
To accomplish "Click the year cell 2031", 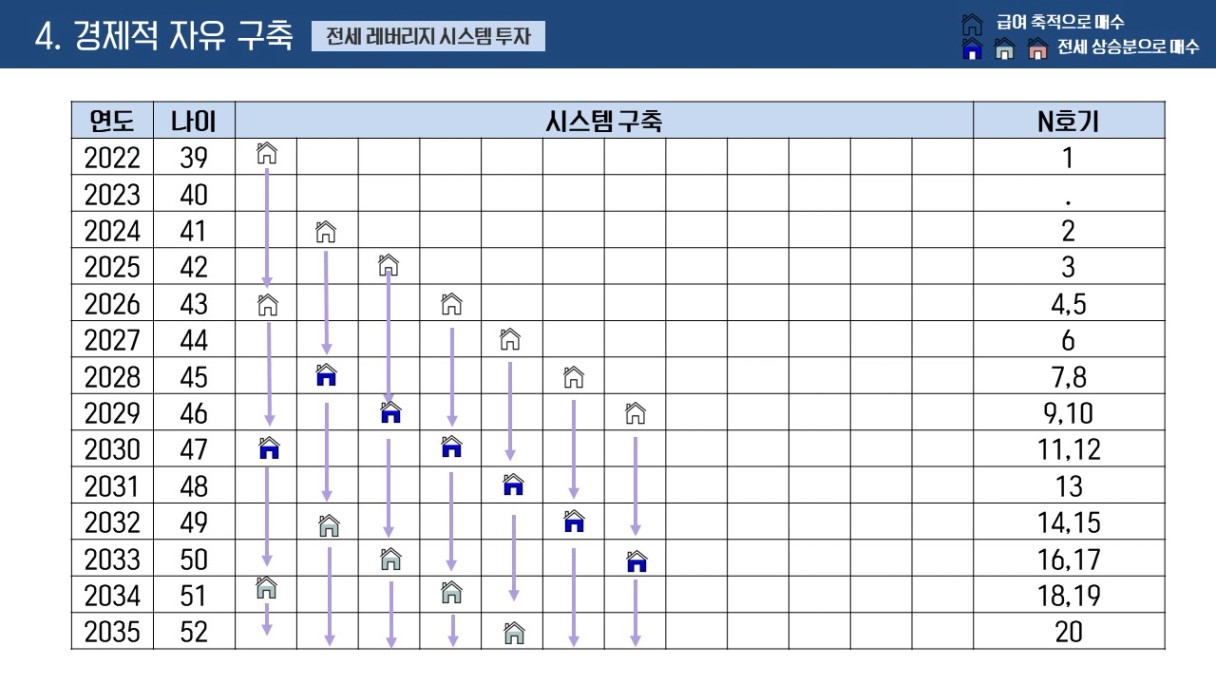I will (112, 486).
